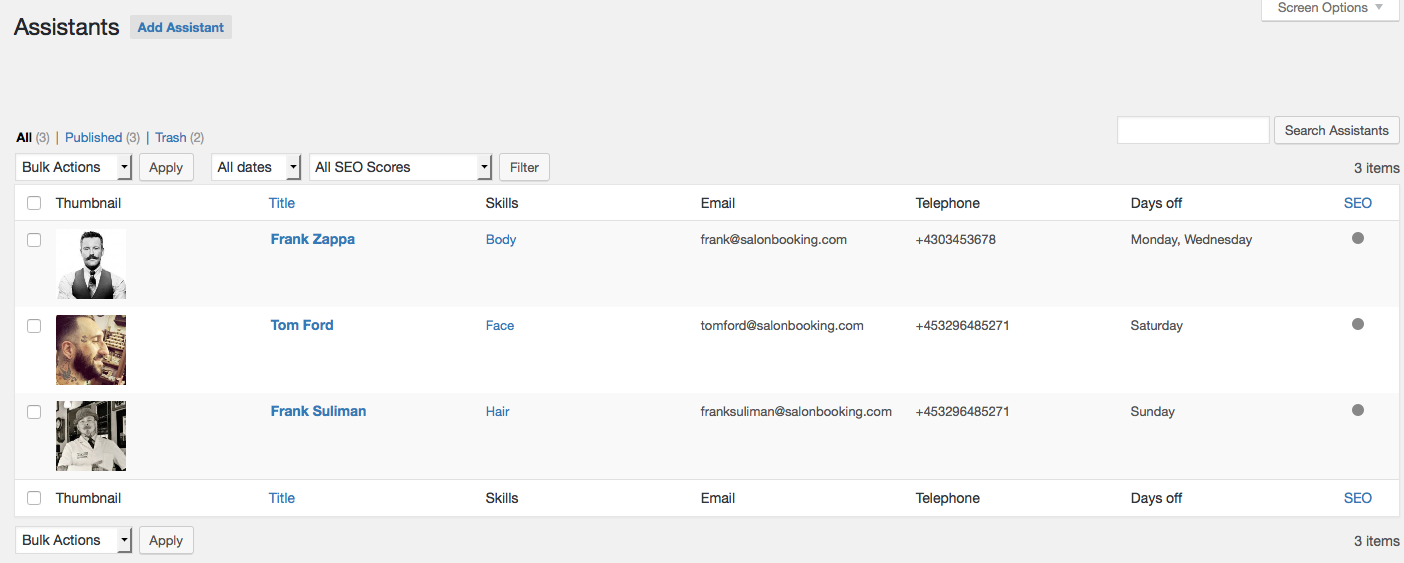This screenshot has height=563, width=1404.
Task: Switch to the Published assistants view
Action: tap(93, 138)
